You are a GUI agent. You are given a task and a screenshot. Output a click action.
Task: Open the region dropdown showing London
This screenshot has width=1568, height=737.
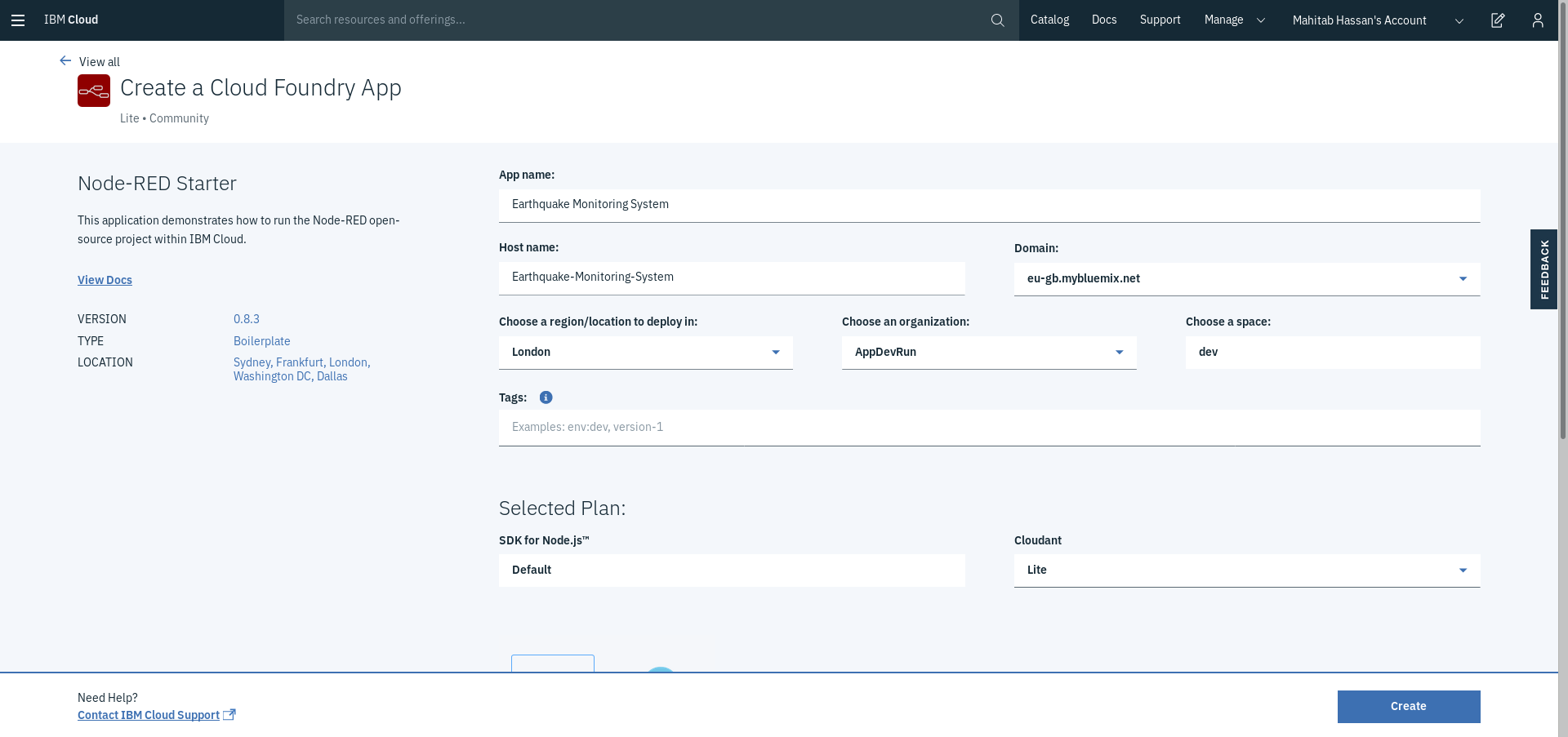click(x=646, y=353)
